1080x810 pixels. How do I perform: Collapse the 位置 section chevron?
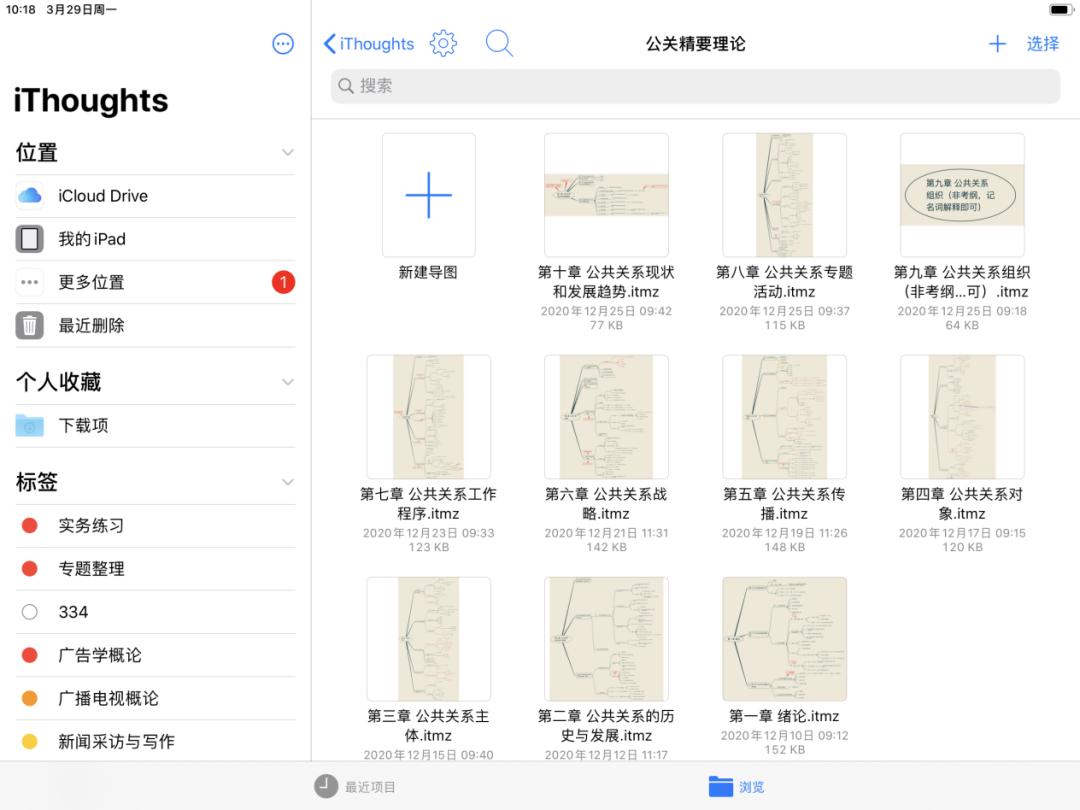click(288, 152)
